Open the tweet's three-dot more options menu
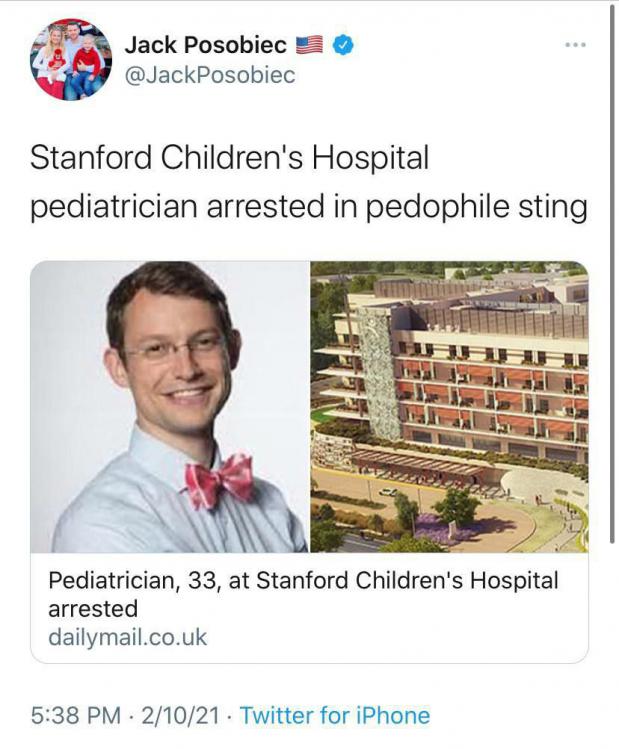The width and height of the screenshot is (619, 749). click(575, 45)
